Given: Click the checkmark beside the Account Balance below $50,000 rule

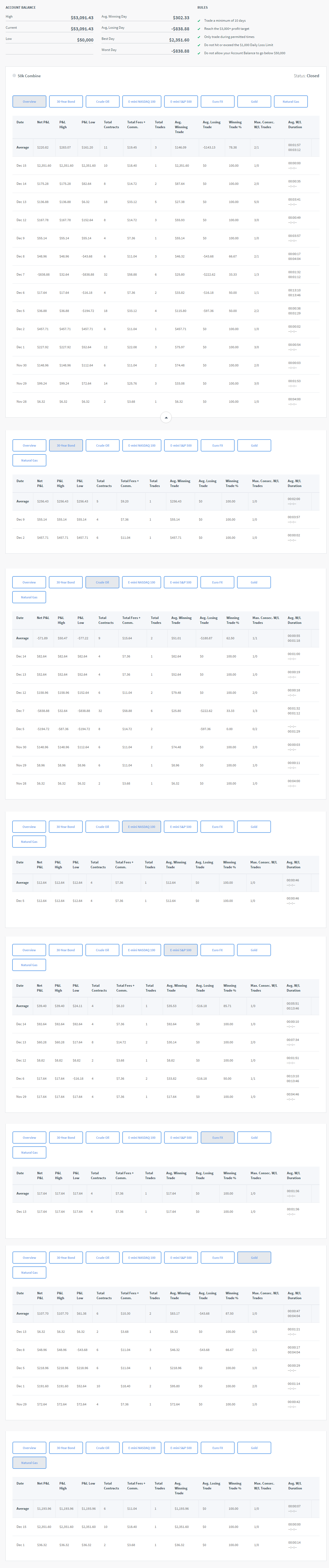Looking at the screenshot, I should tap(199, 53).
